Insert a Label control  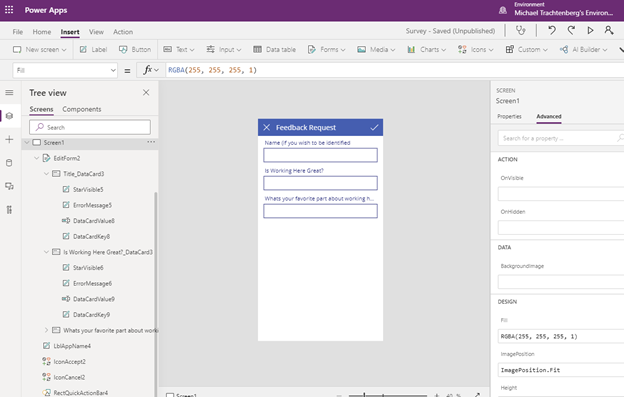[94, 49]
